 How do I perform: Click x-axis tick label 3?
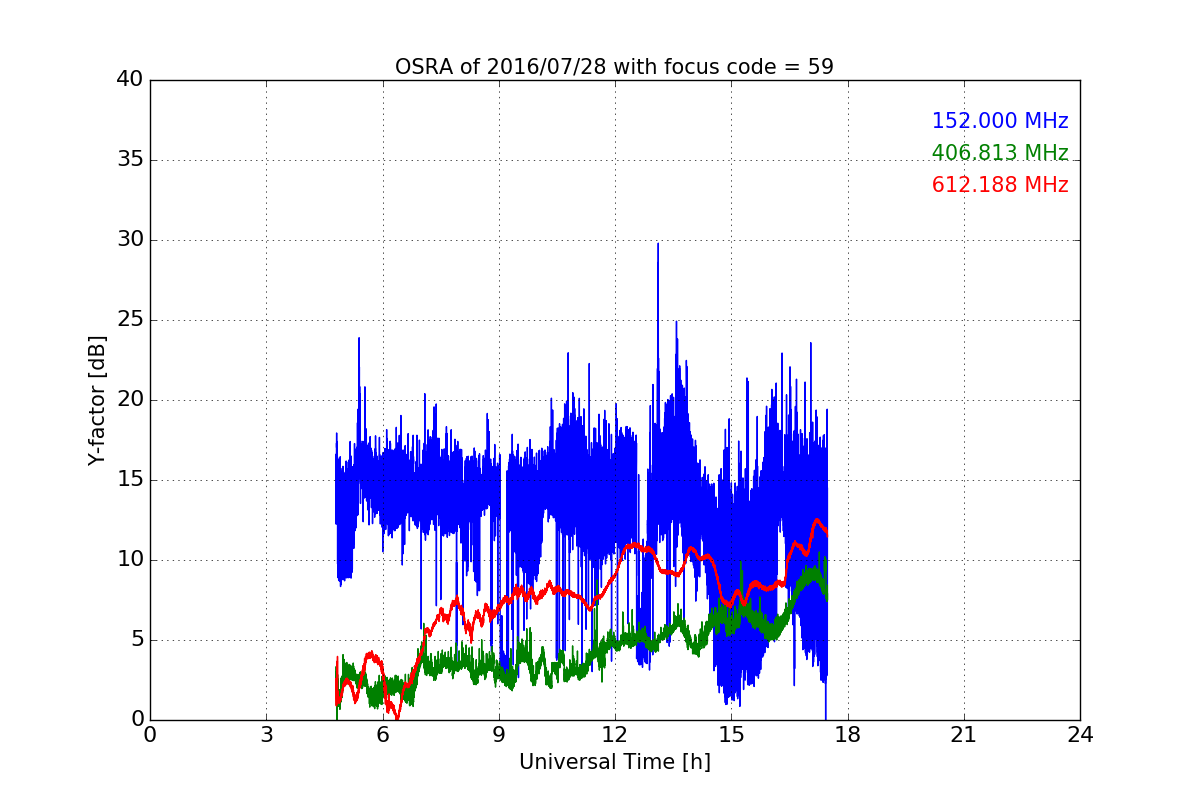point(266,734)
